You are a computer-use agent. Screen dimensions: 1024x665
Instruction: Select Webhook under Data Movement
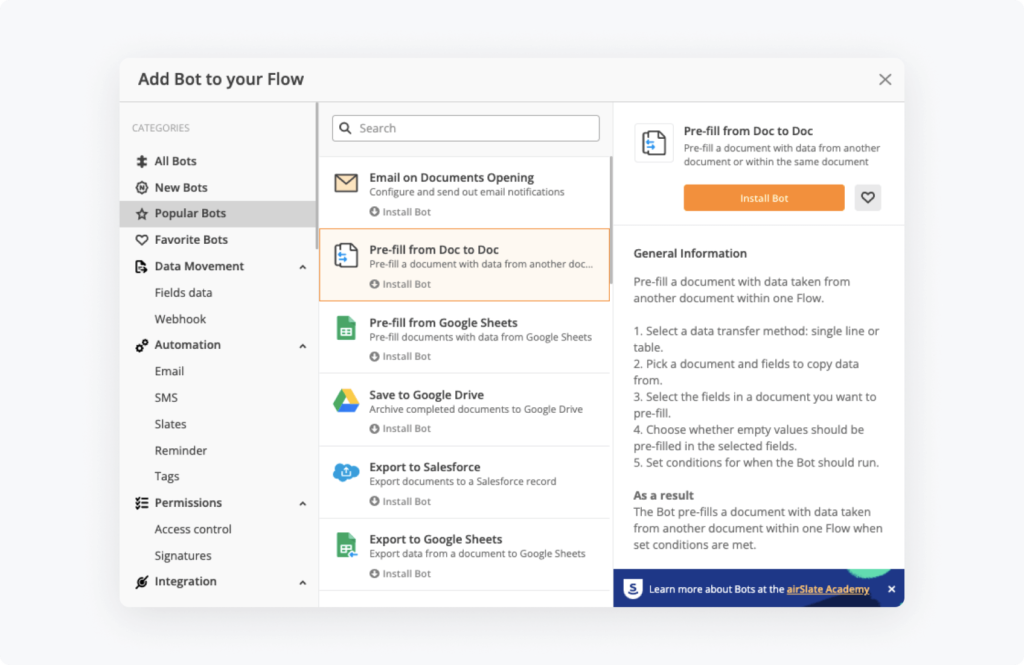180,319
